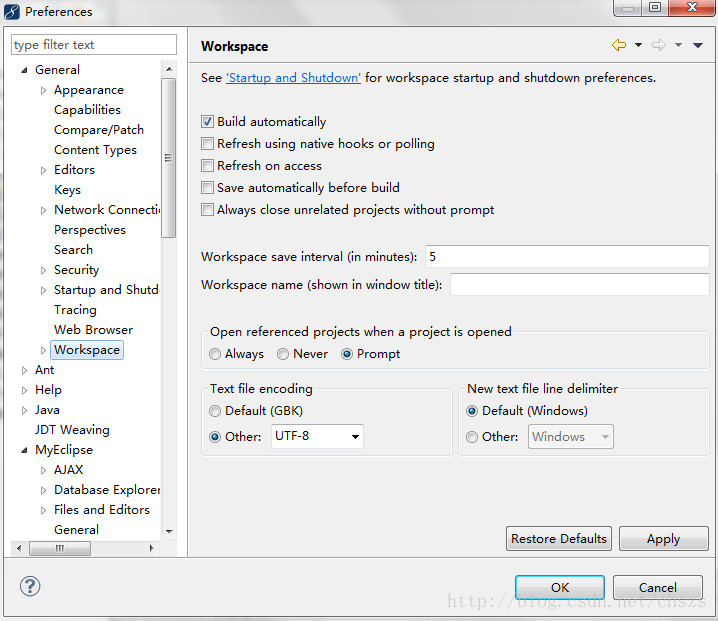Viewport: 718px width, 621px height.
Task: Check Always close unrelated projects without prompt
Action: pos(207,210)
